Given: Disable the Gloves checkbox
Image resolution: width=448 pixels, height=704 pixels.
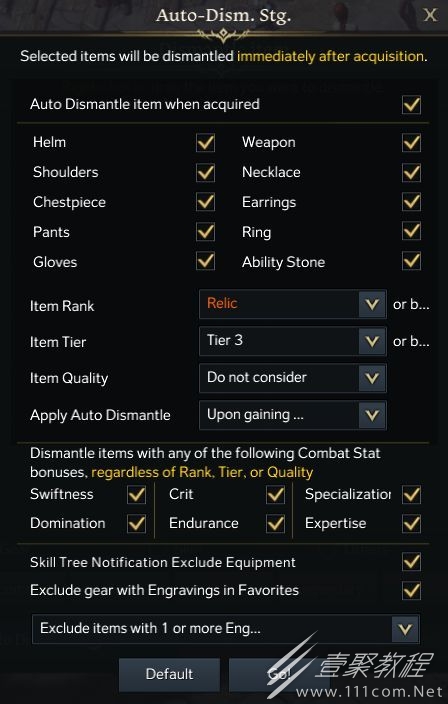Looking at the screenshot, I should [205, 261].
